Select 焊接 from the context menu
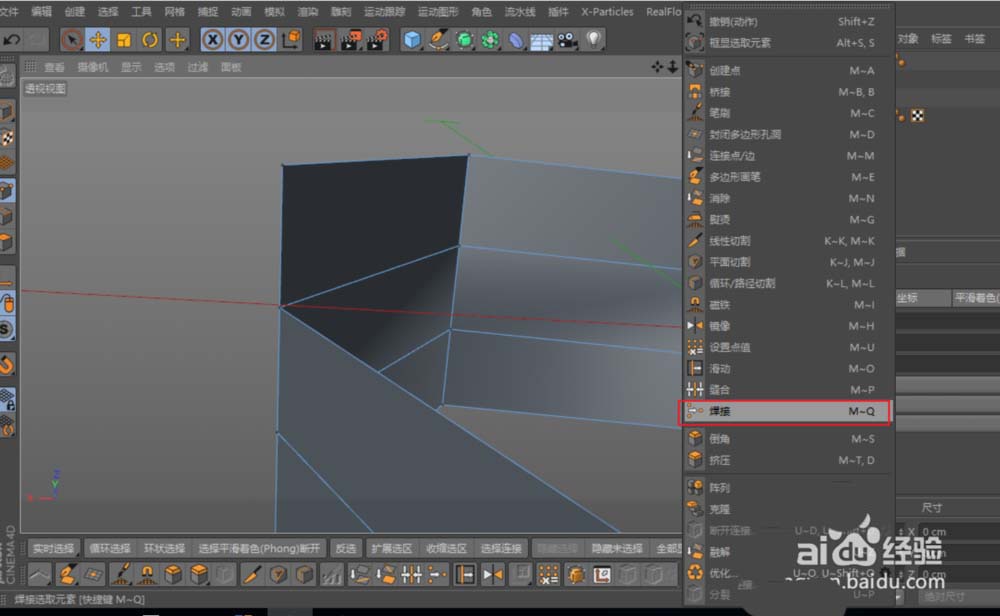Screen dimensions: 1000x616 click(x=760, y=411)
